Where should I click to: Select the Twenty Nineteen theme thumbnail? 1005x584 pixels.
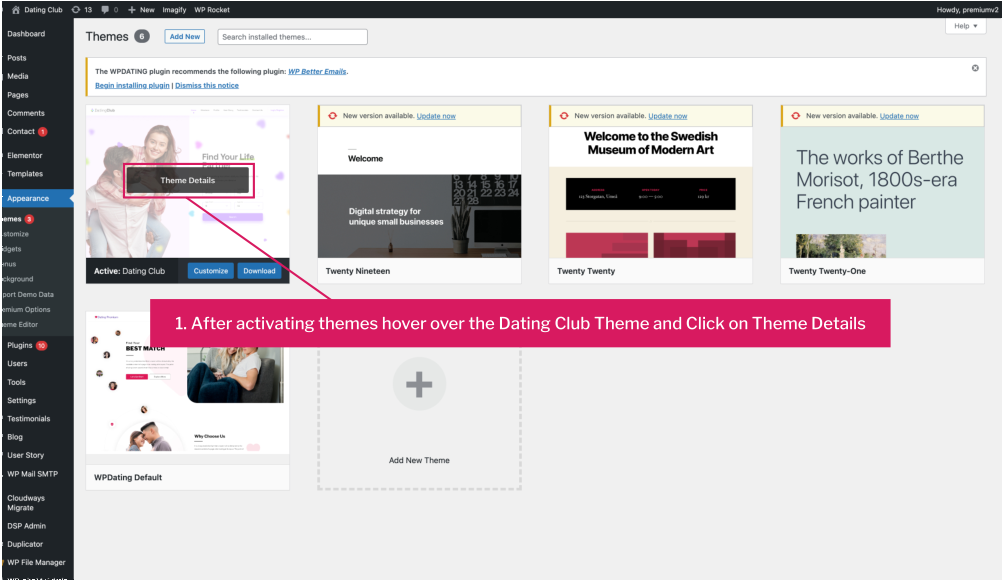pyautogui.click(x=420, y=192)
